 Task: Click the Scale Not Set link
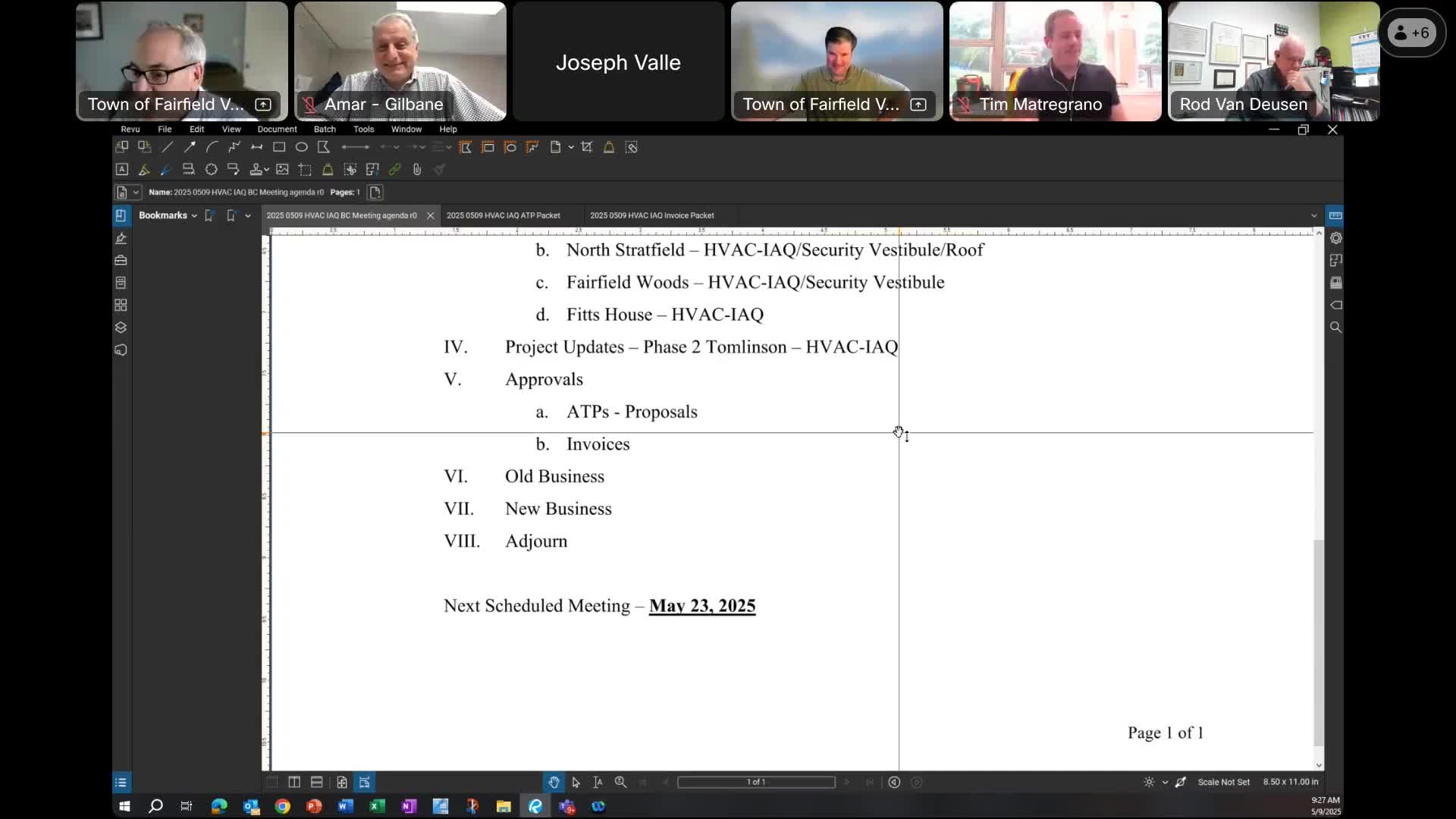[1223, 782]
